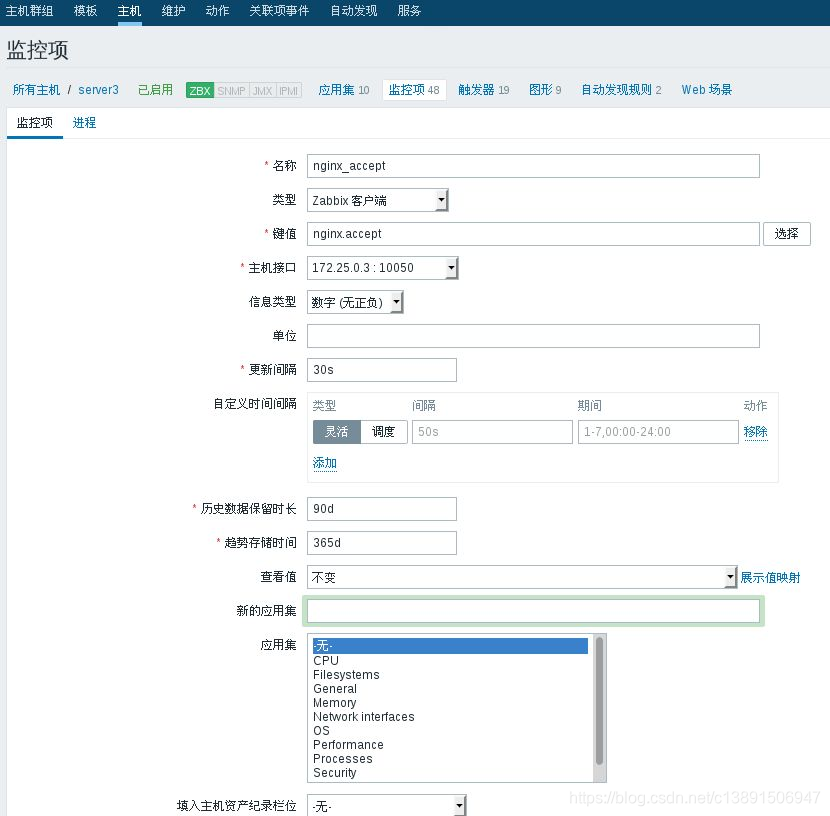Switch to the 监控项 form tab
Viewport: 830px width, 816px height.
click(35, 123)
